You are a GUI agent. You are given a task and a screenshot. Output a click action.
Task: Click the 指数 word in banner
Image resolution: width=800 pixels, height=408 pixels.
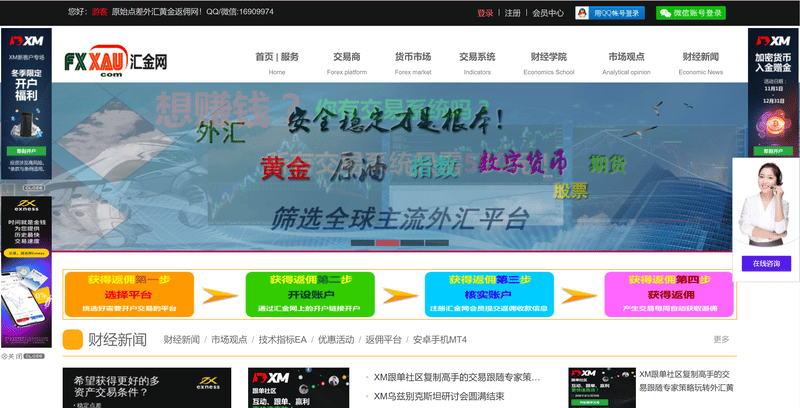tap(435, 167)
